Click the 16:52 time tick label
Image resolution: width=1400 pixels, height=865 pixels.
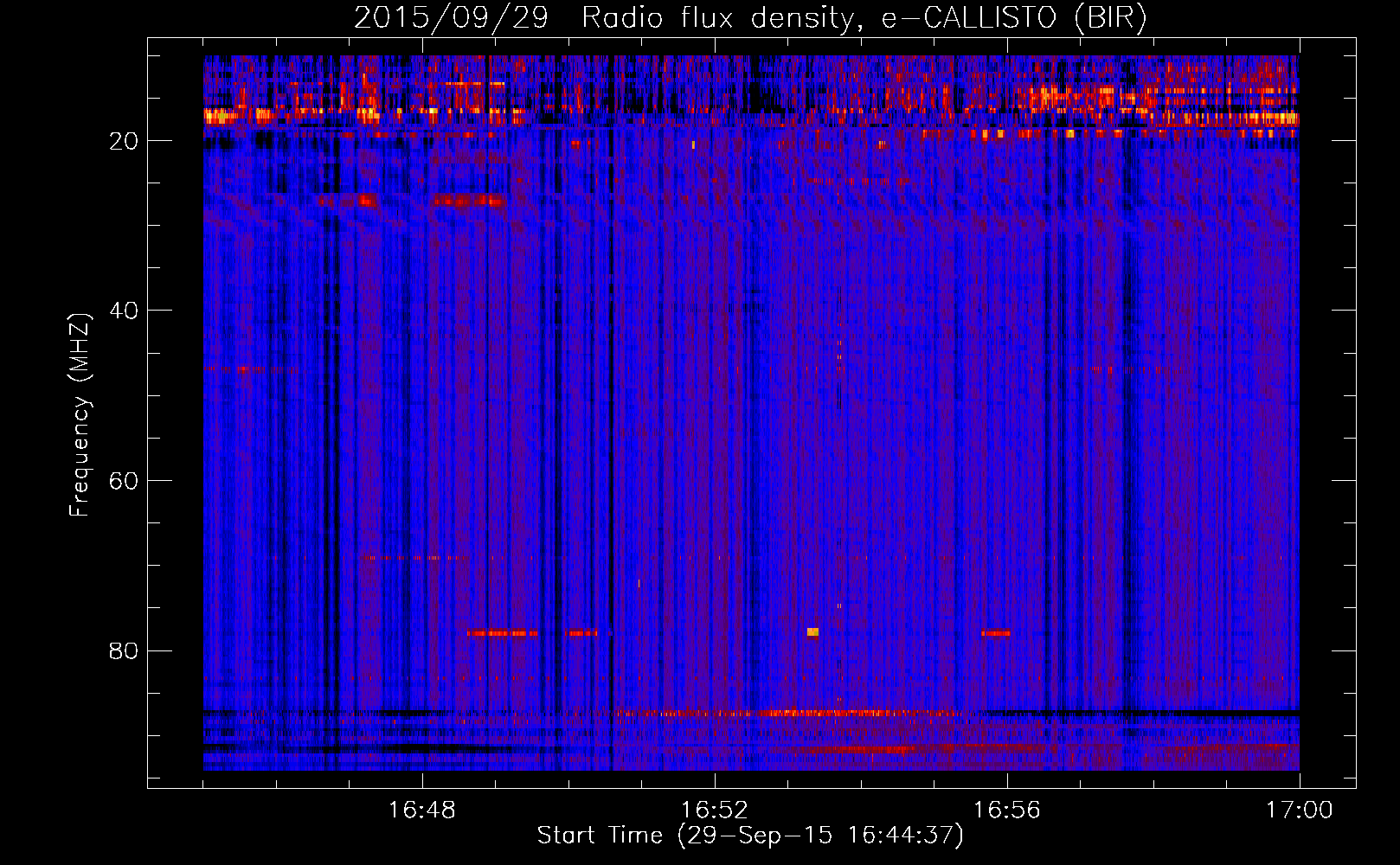pos(715,810)
